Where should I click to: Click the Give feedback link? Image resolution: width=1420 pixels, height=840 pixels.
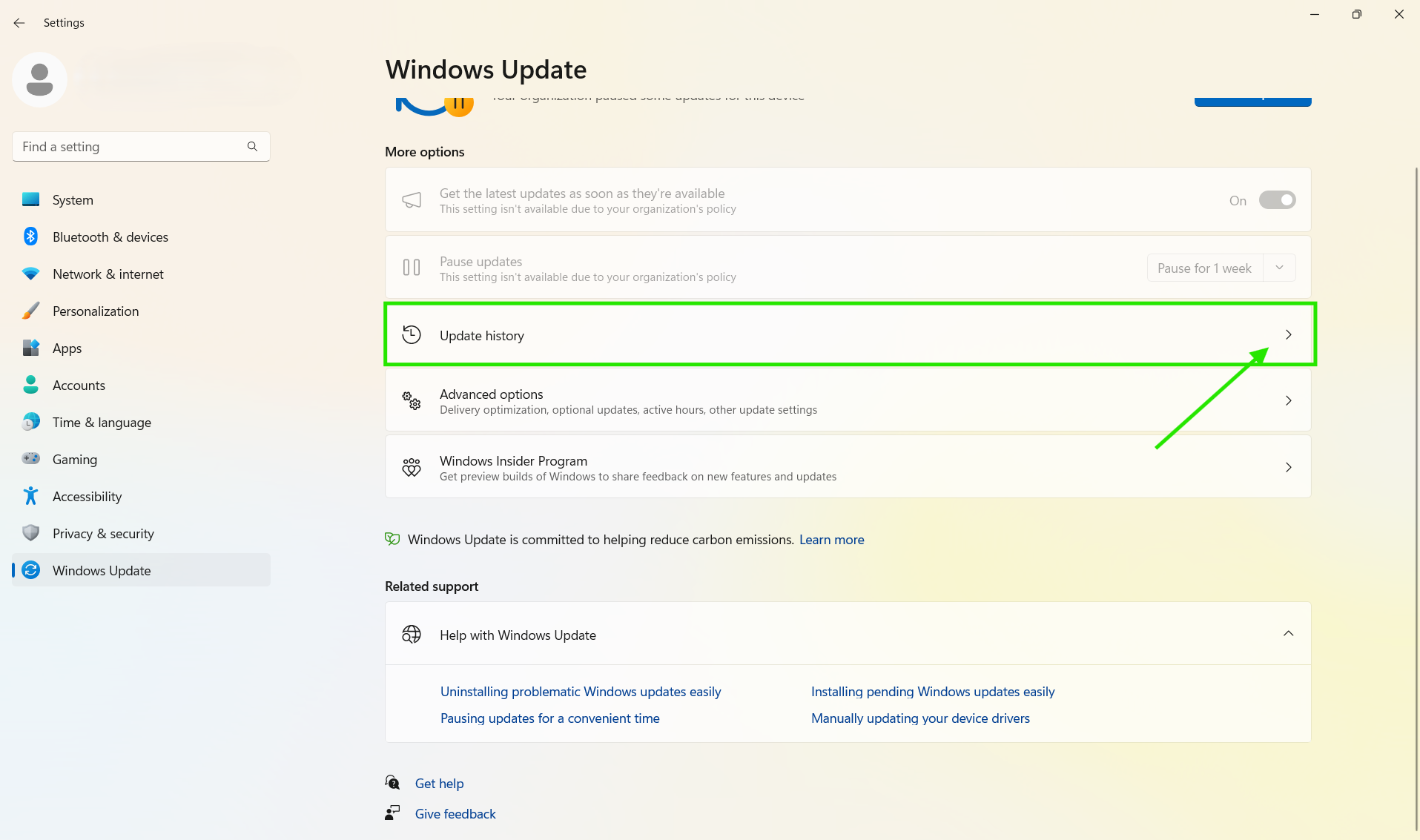455,814
